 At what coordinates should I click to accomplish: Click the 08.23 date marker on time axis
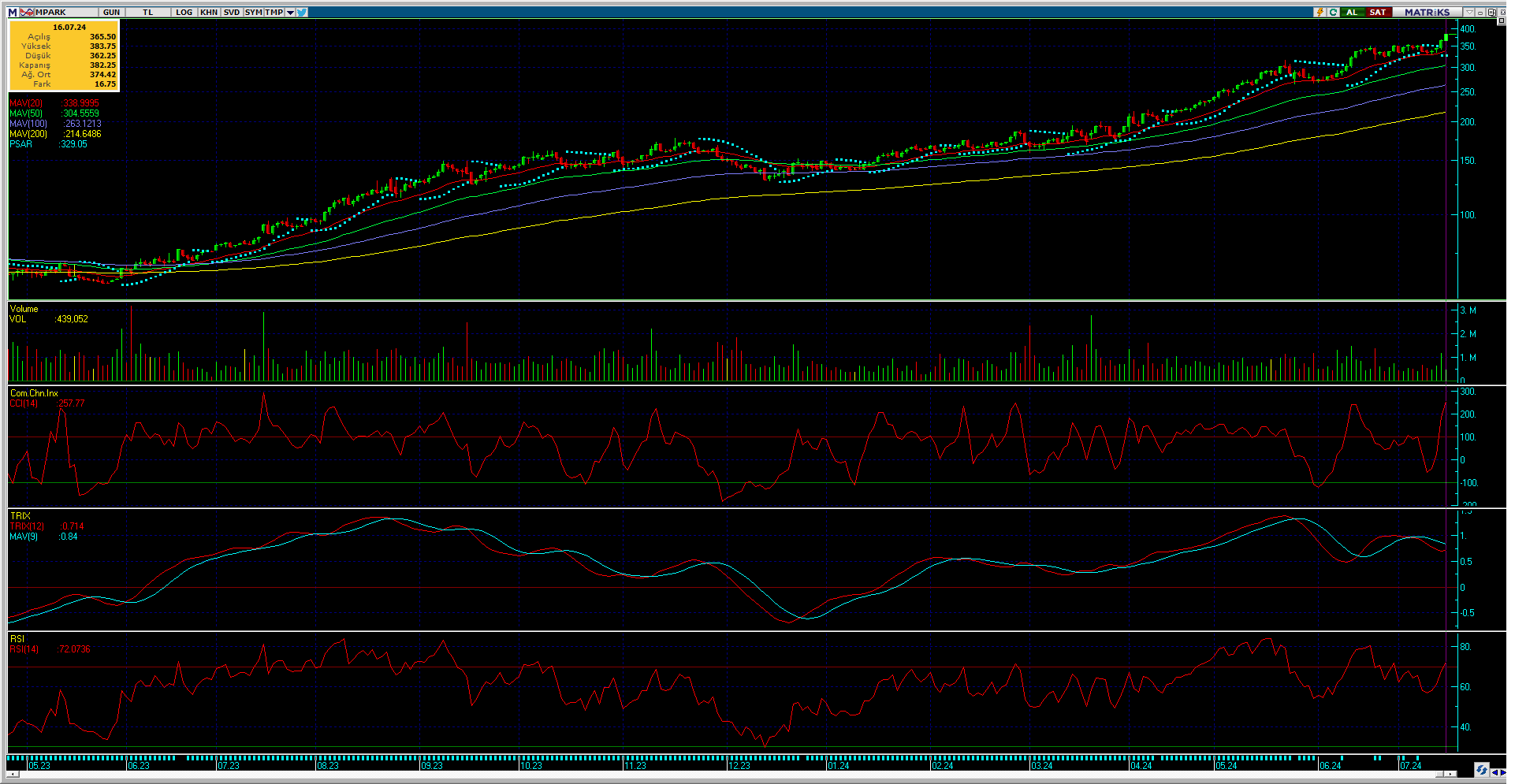tap(328, 766)
